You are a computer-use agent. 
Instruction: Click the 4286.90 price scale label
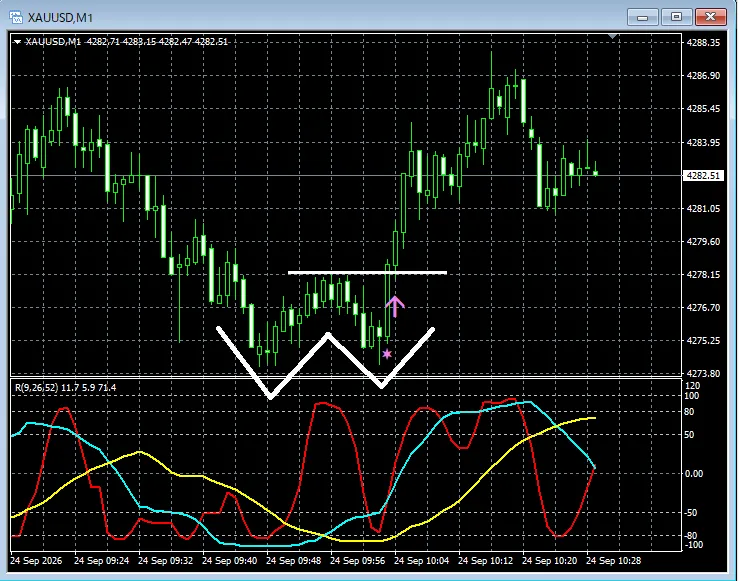(703, 75)
